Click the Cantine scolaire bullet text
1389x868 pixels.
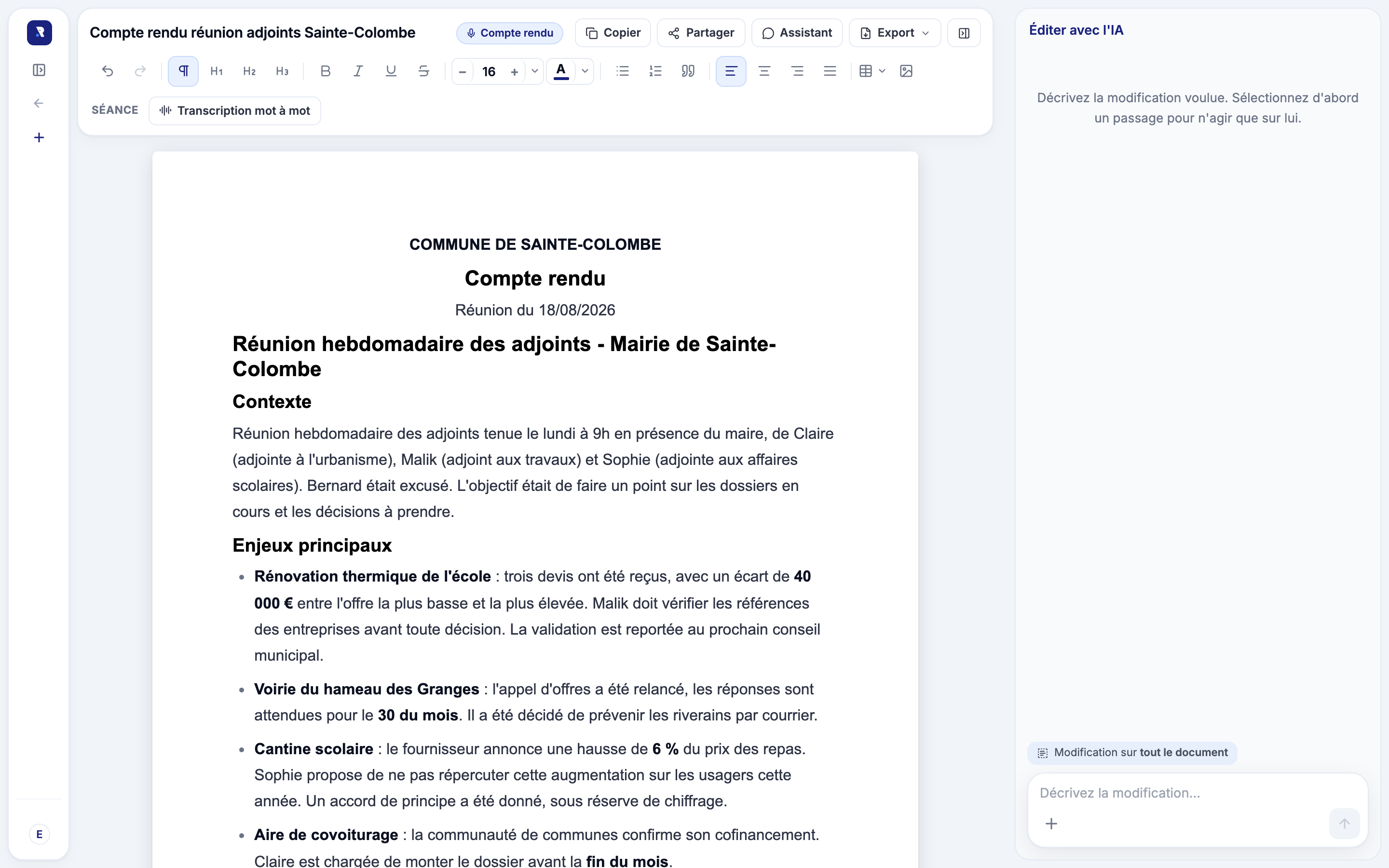pos(313,748)
